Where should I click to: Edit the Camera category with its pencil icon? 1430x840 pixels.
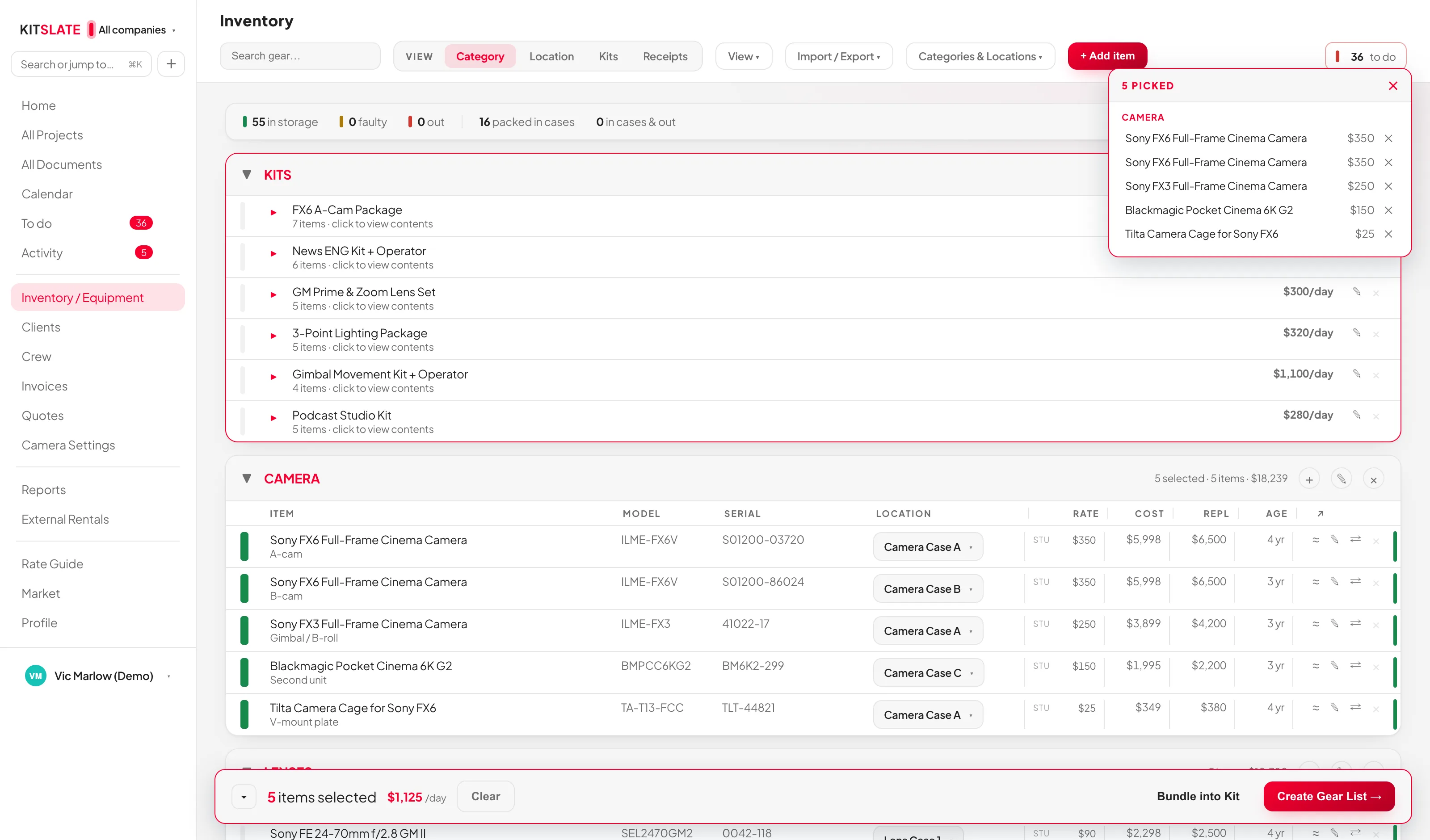[1342, 479]
